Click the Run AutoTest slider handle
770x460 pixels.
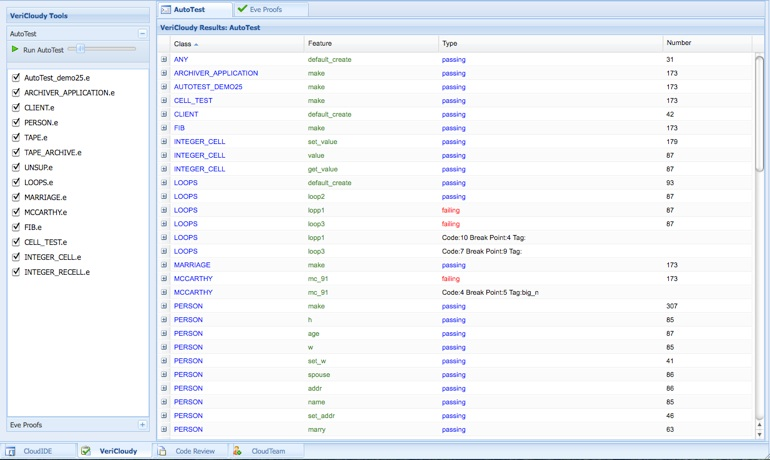[81, 49]
